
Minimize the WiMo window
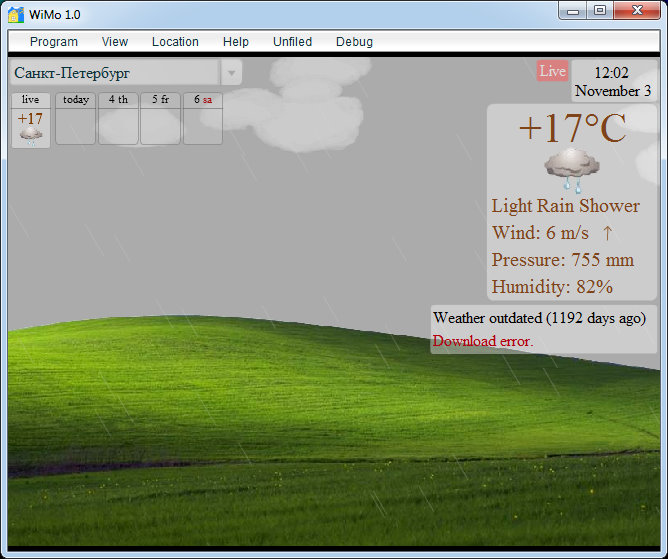[573, 11]
